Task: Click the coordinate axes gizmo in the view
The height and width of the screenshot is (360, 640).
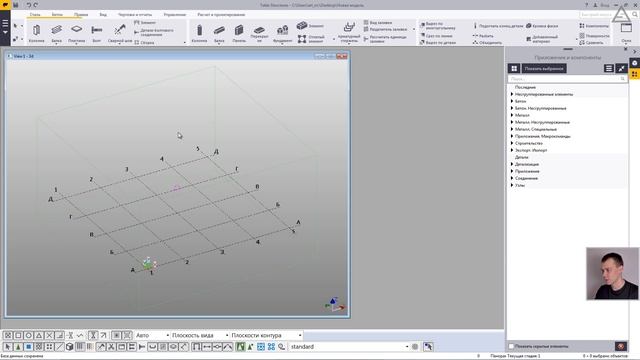Action: (x=335, y=304)
